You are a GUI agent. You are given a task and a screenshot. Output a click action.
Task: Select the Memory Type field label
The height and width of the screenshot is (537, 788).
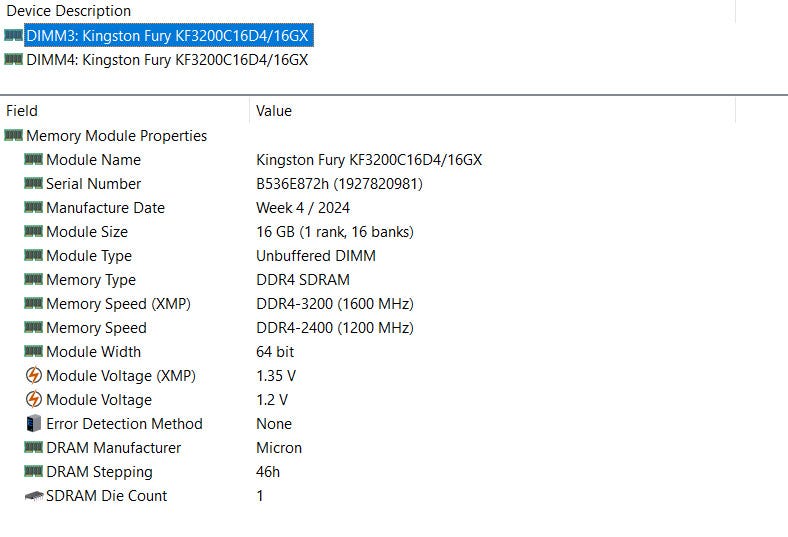click(x=91, y=280)
